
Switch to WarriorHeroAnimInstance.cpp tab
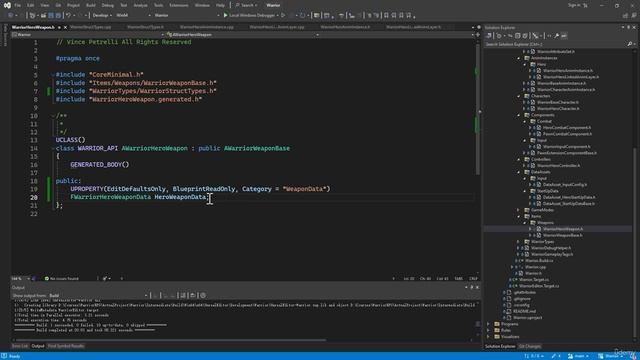[x=207, y=27]
